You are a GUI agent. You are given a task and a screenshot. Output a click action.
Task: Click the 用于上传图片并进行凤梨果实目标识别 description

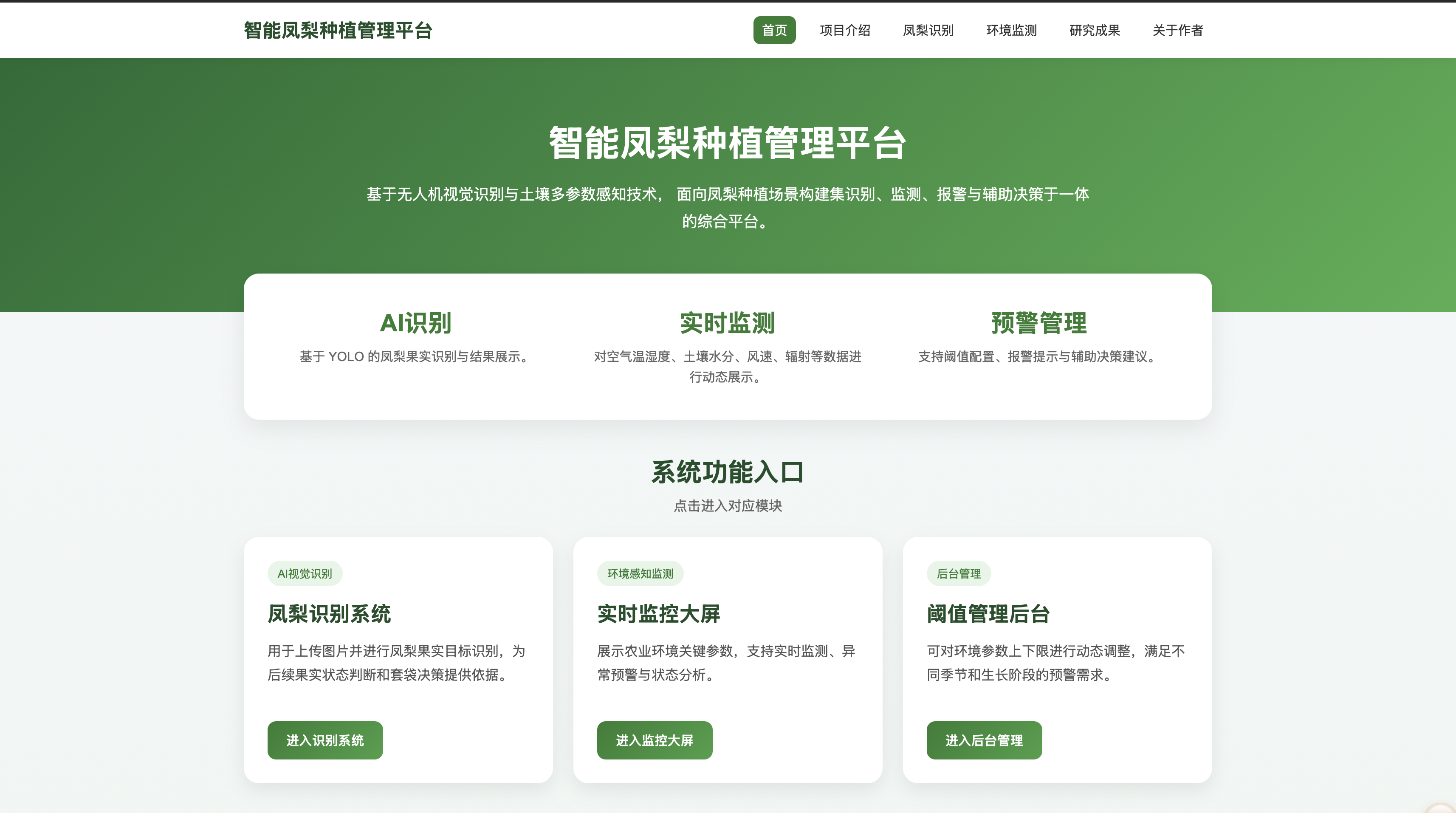click(x=397, y=663)
